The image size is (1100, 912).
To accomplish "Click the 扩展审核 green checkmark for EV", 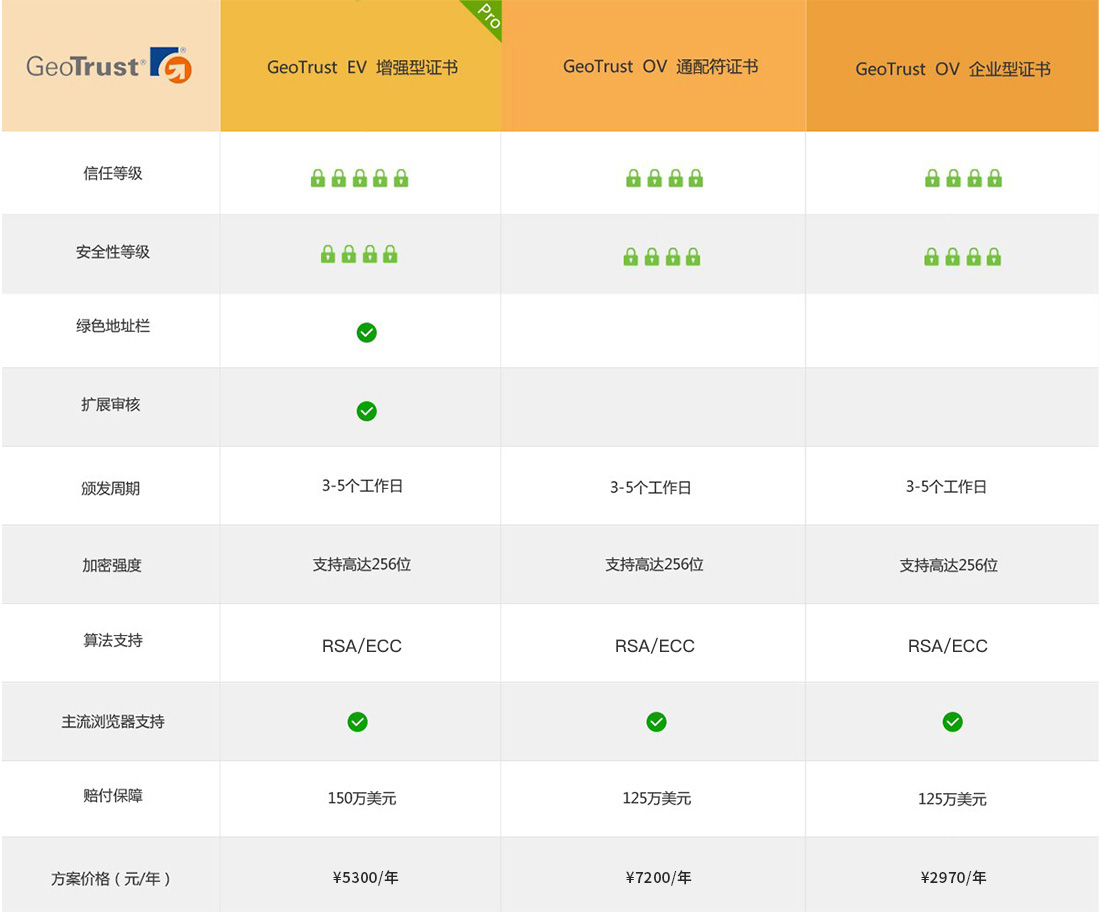I will [x=366, y=411].
